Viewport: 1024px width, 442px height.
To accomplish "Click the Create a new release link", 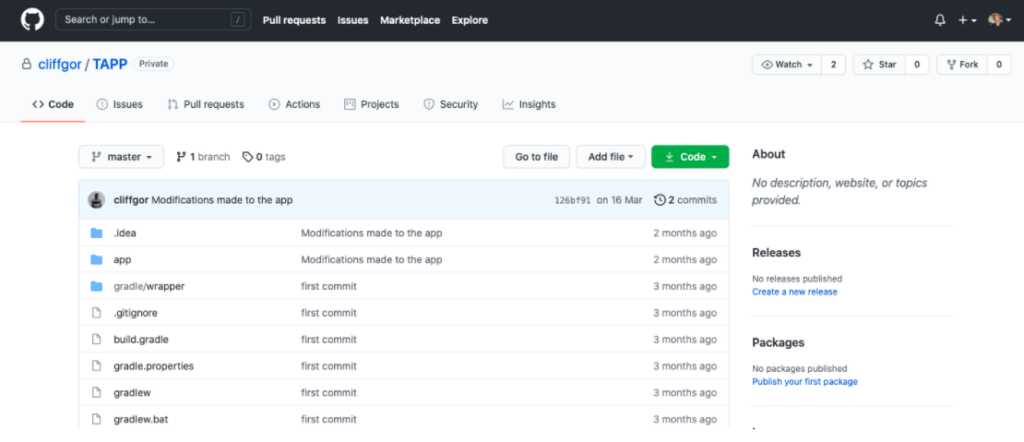I will [795, 292].
